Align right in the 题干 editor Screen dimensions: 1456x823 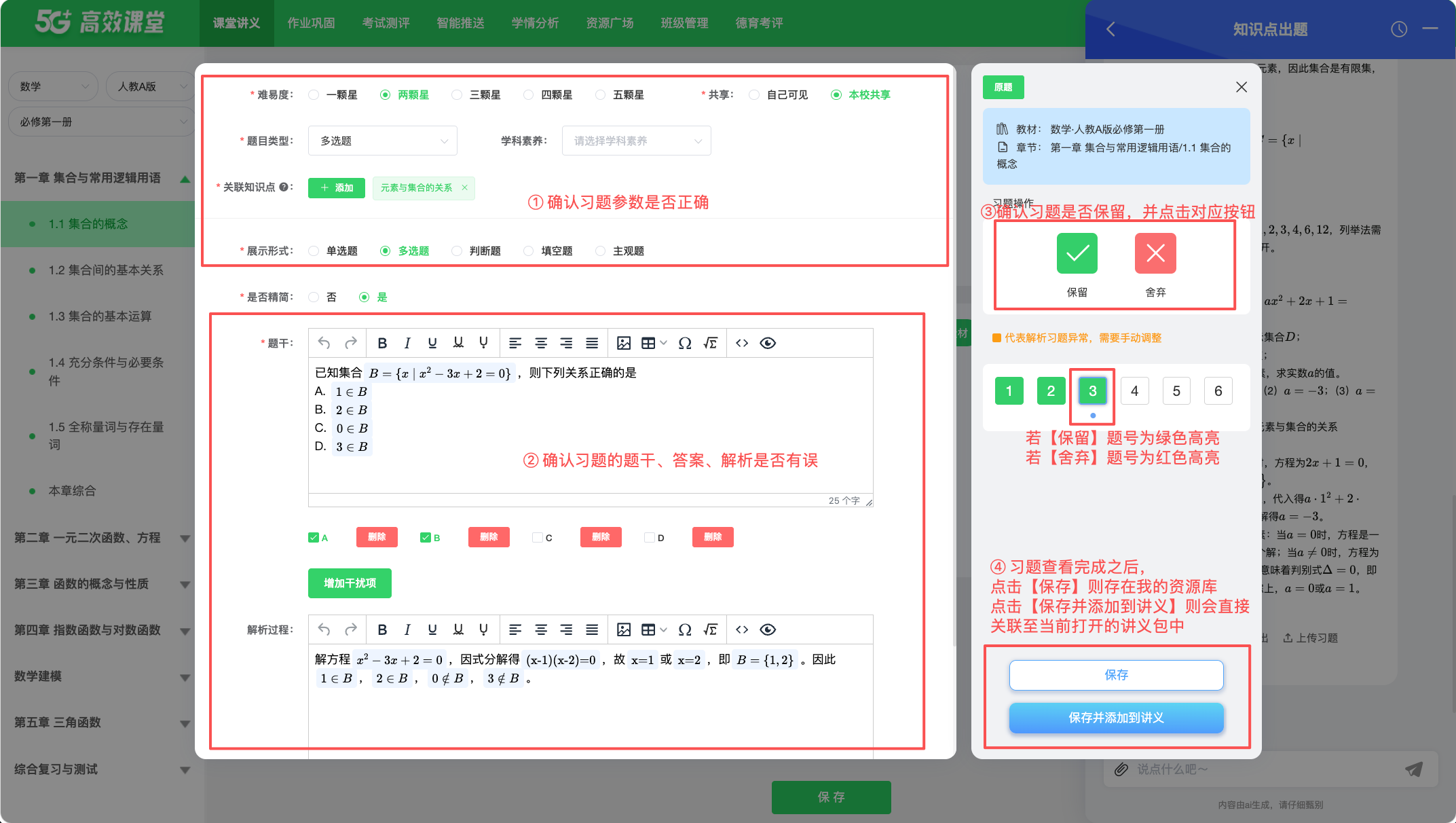[566, 343]
